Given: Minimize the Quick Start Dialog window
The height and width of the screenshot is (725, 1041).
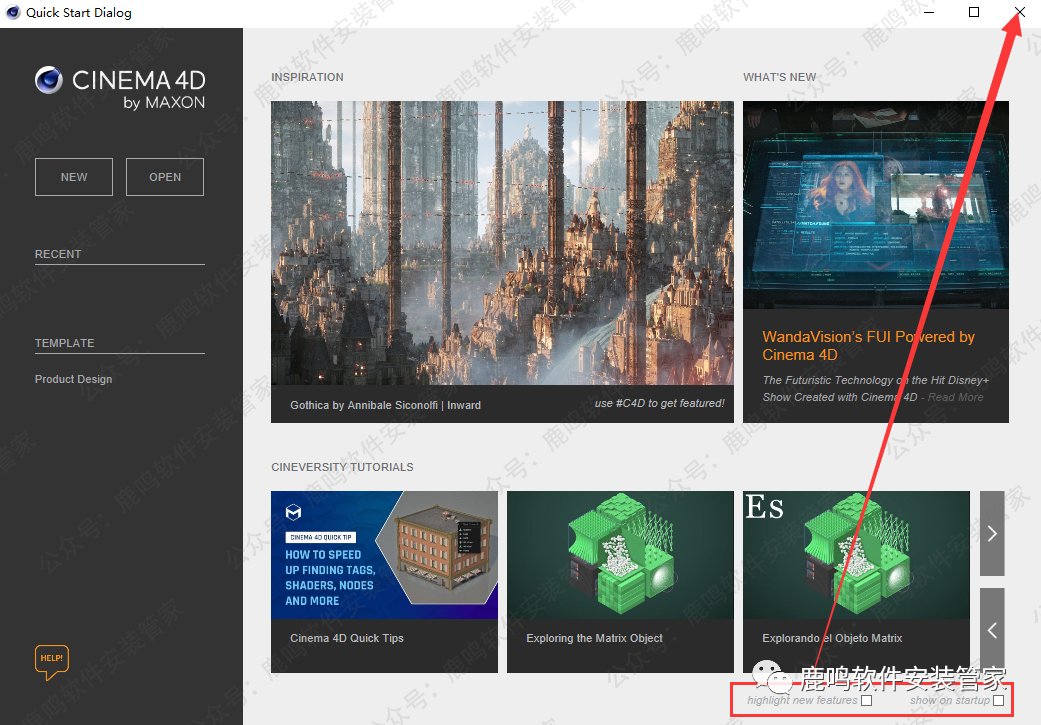Looking at the screenshot, I should point(929,12).
